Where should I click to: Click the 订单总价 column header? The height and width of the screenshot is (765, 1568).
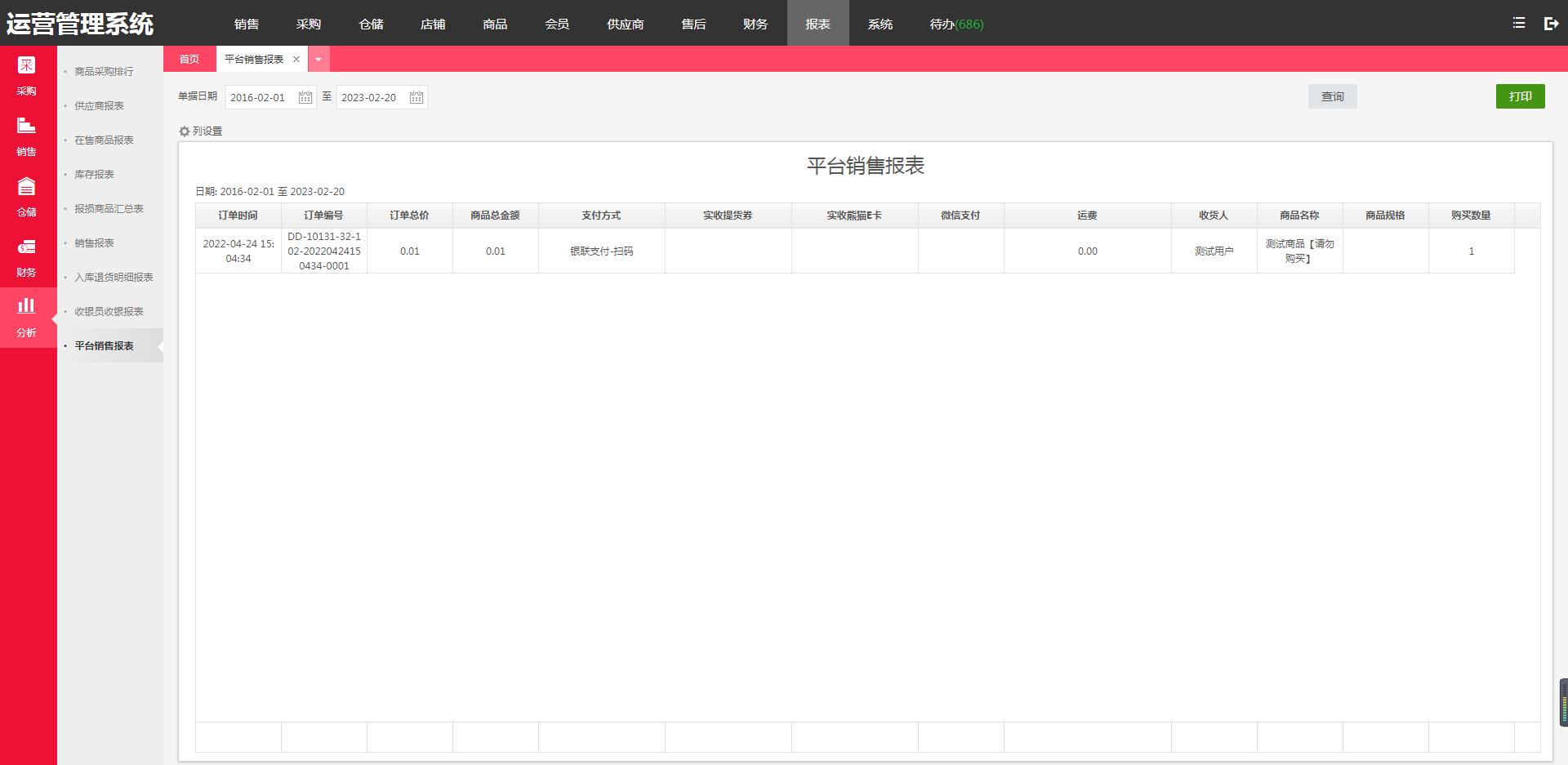[x=410, y=216]
